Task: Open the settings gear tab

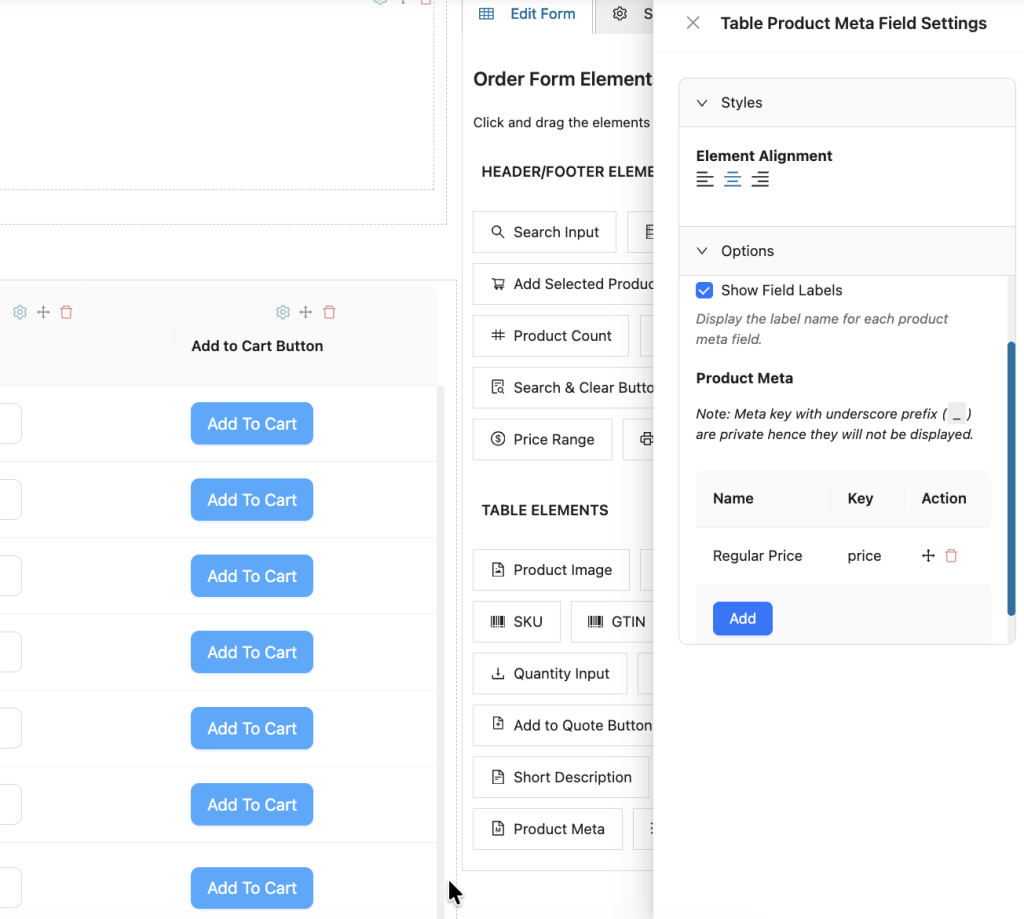Action: point(620,14)
